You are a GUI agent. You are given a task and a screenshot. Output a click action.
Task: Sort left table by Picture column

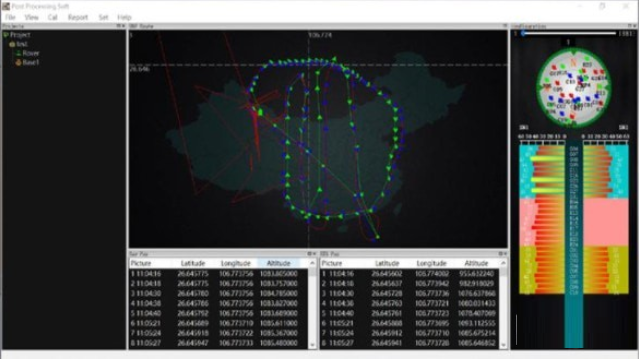[x=141, y=263]
